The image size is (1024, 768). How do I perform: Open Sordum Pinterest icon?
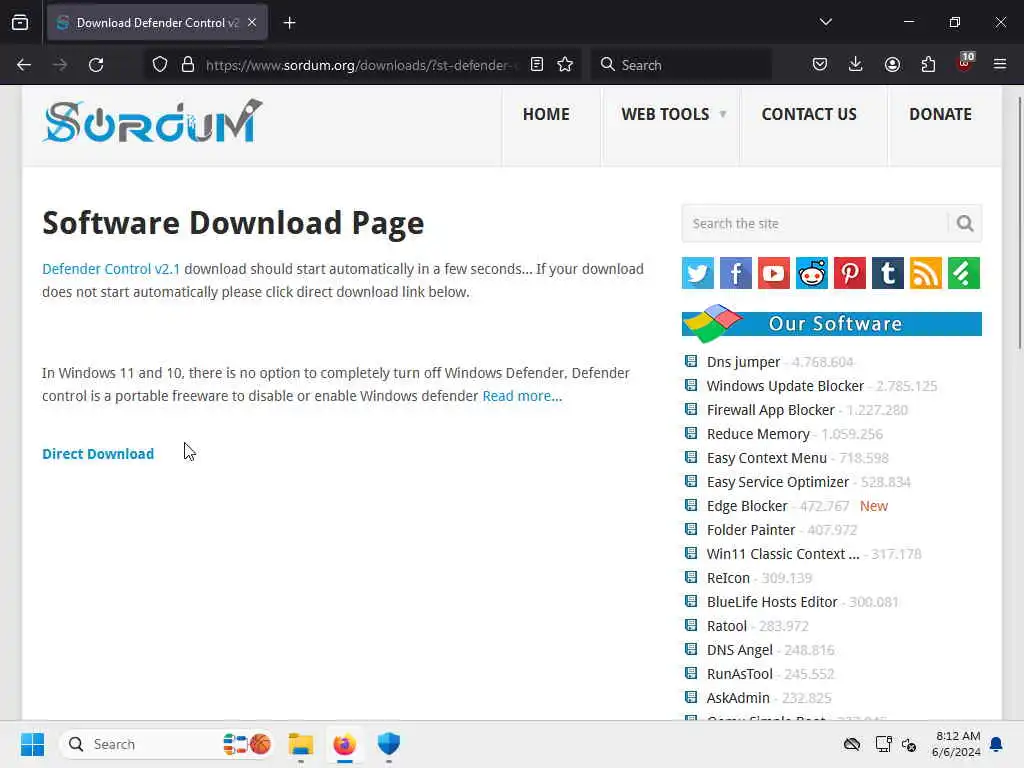coord(850,273)
